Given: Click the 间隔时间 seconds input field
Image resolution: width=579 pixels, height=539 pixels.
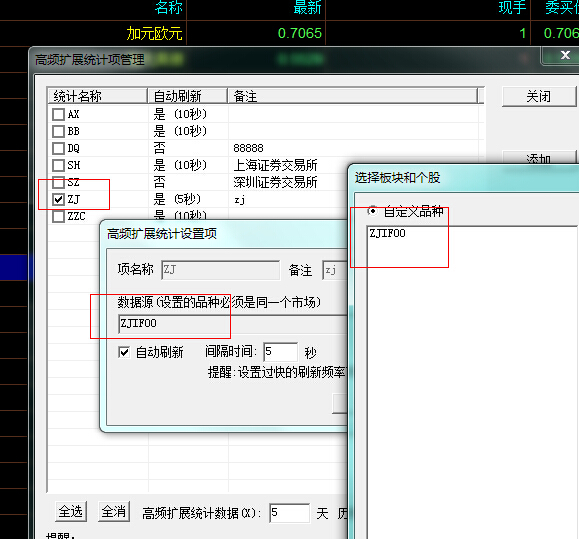Looking at the screenshot, I should [x=280, y=352].
